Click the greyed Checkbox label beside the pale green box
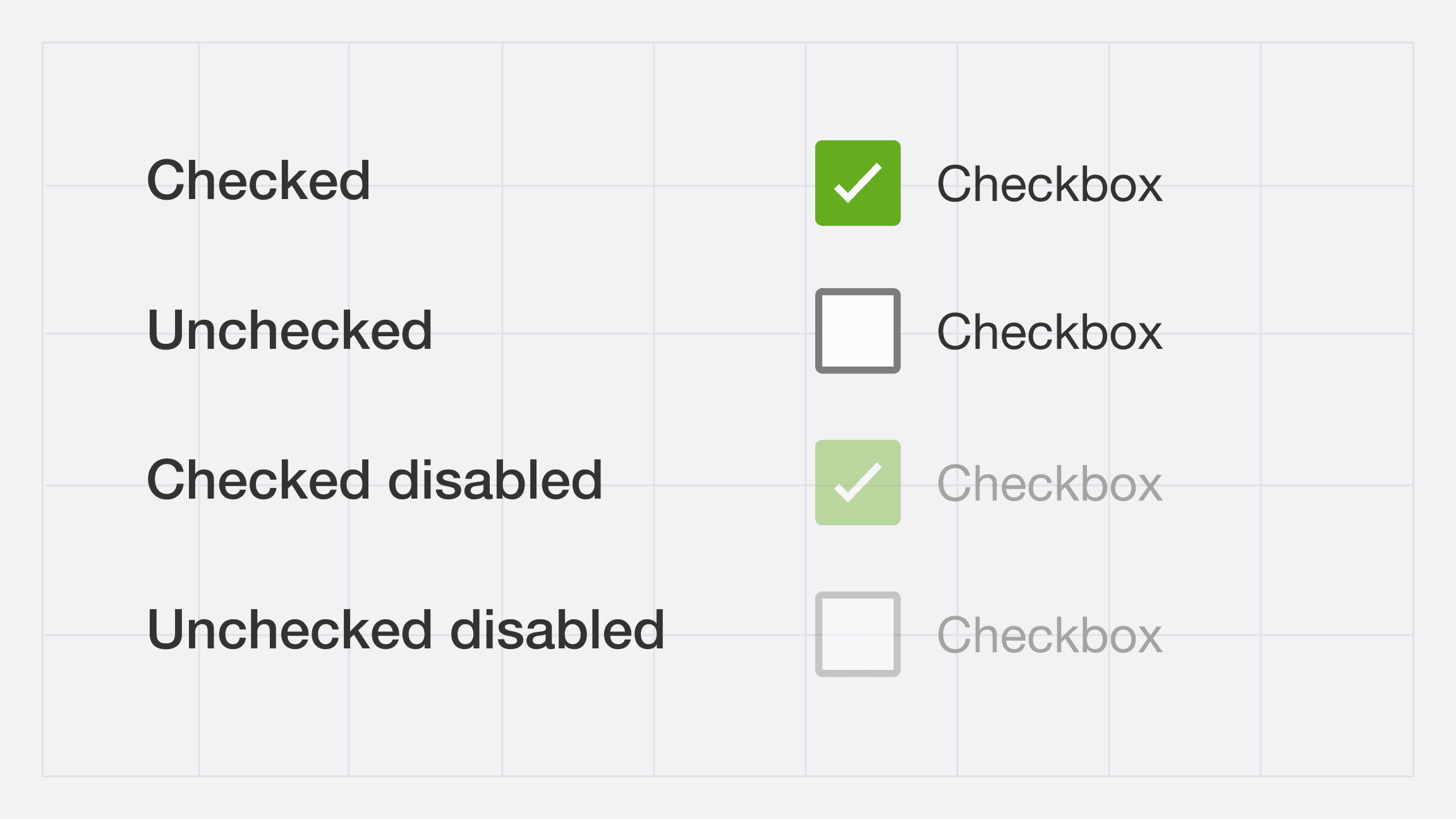The image size is (1456, 819). [1049, 483]
